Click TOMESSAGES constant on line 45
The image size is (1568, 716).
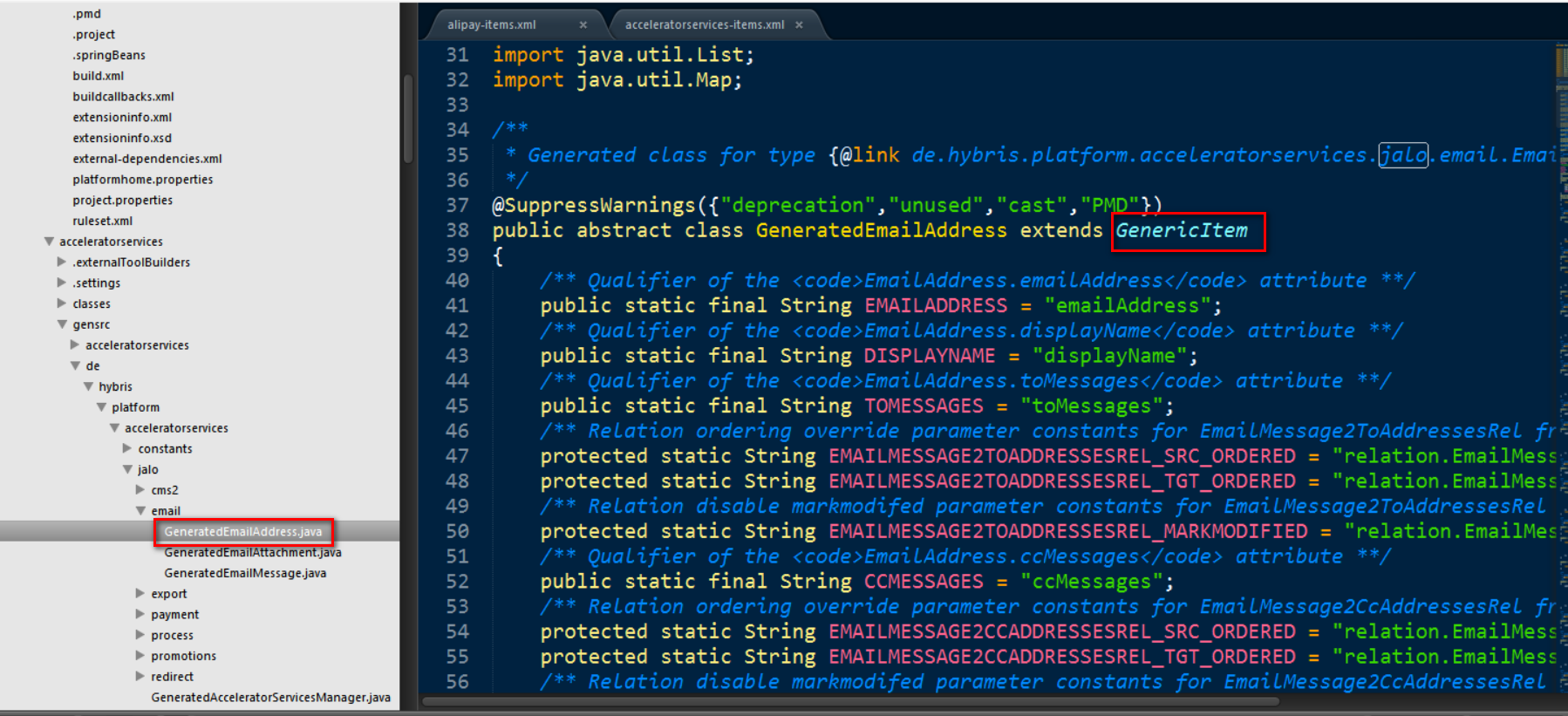[924, 406]
